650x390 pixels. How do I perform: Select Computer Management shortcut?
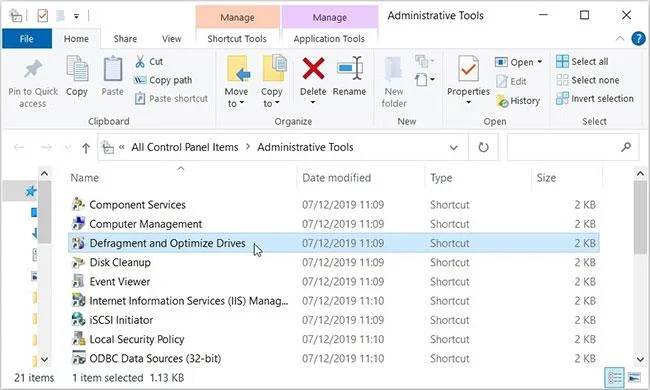pyautogui.click(x=334, y=224)
